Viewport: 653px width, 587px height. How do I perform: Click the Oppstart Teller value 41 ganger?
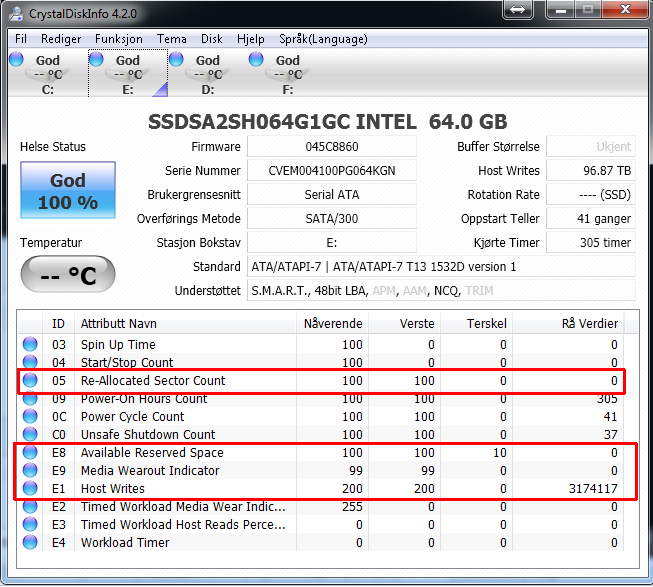591,219
